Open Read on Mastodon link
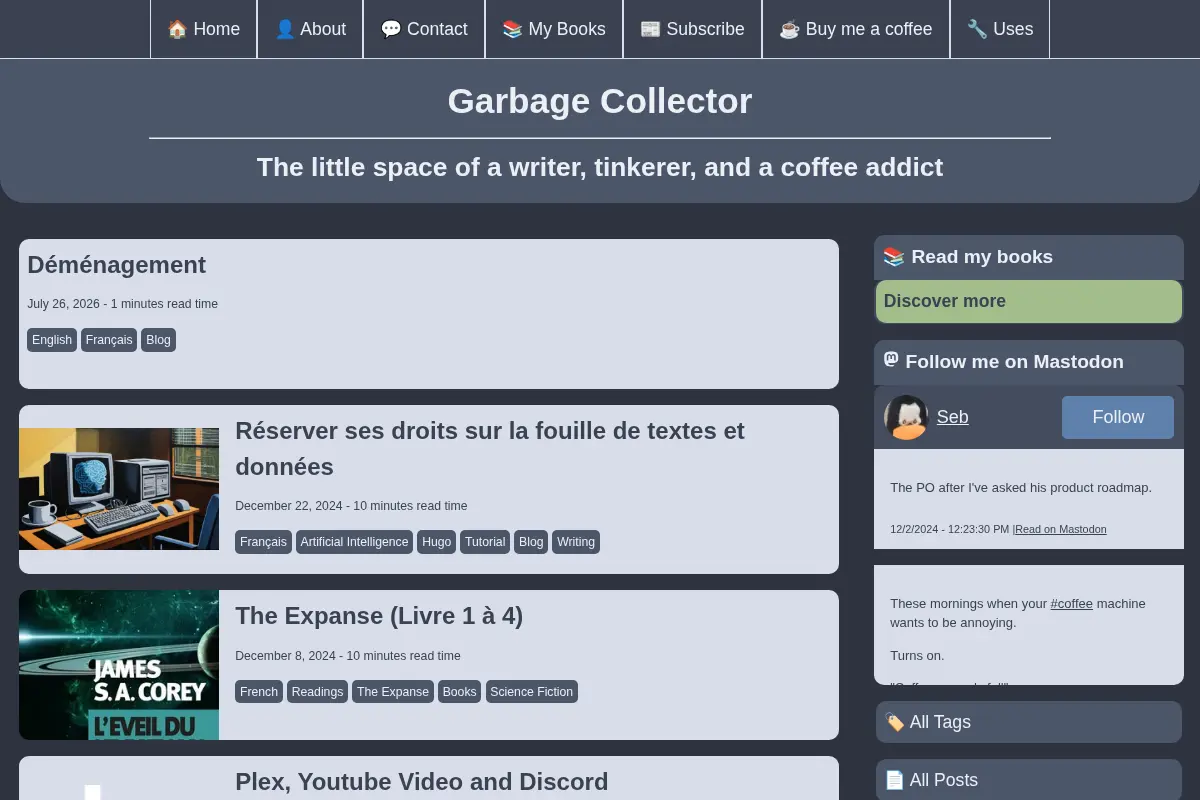Screen dimensions: 1200x800 point(1061,529)
